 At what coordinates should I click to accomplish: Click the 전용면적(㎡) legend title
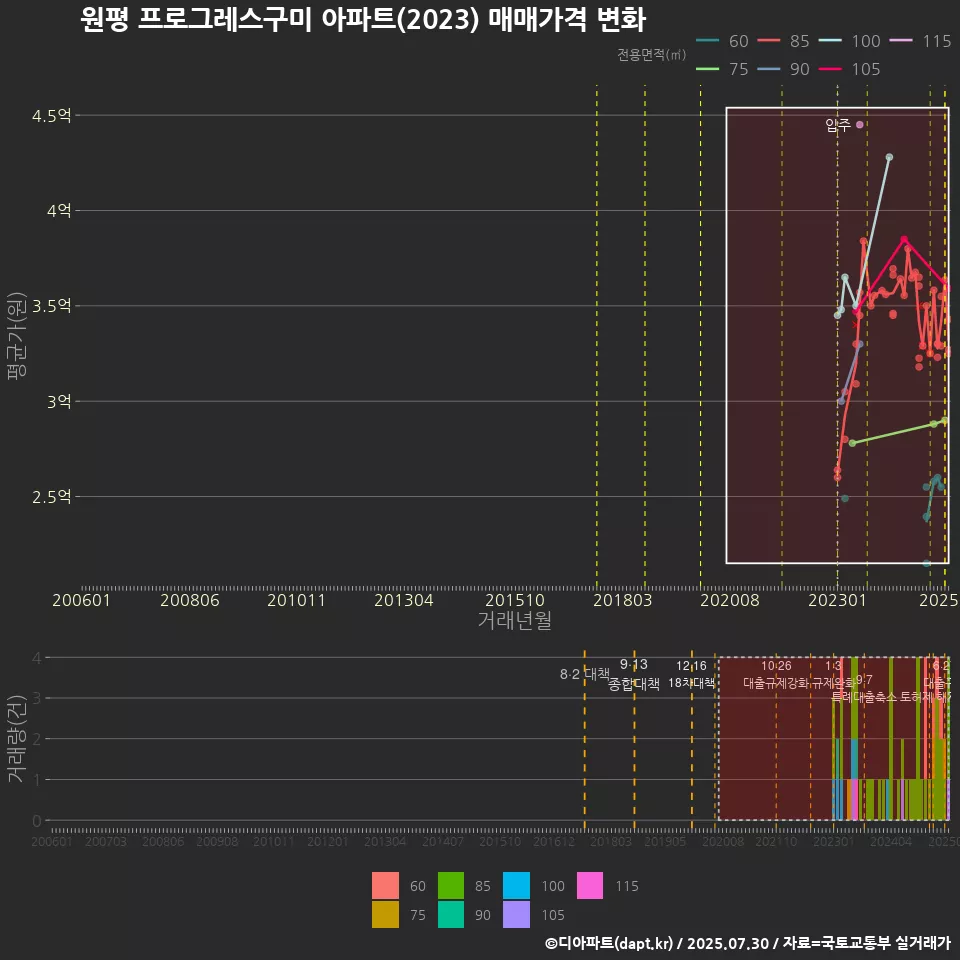coord(651,54)
